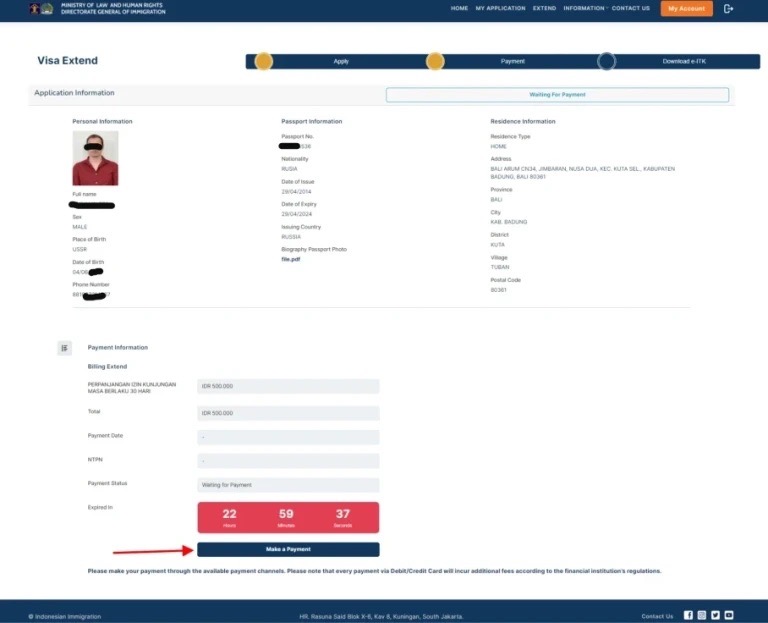768x623 pixels.
Task: Click the Payment Information list icon
Action: 65,348
